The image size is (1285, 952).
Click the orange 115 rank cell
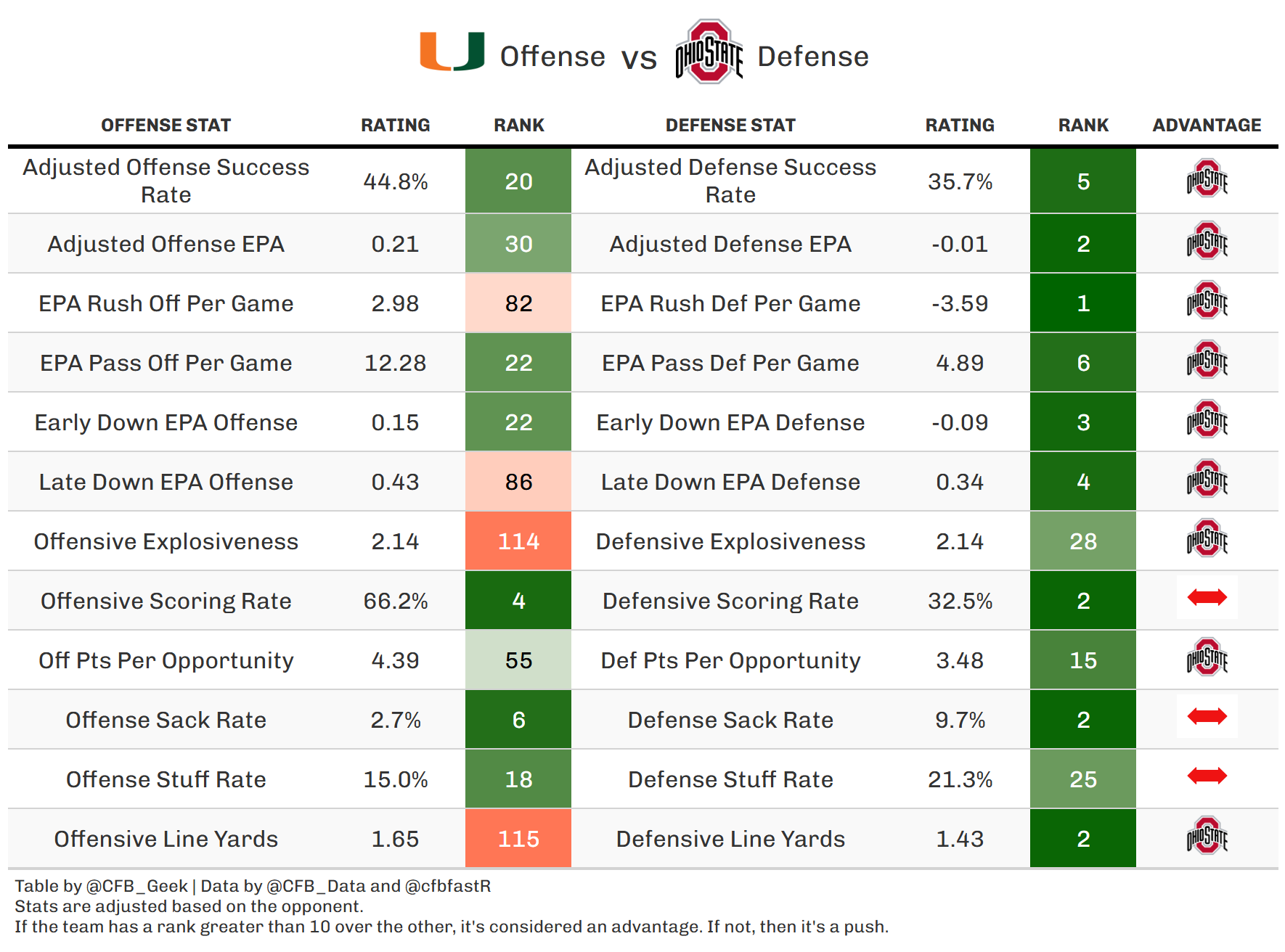pyautogui.click(x=518, y=839)
